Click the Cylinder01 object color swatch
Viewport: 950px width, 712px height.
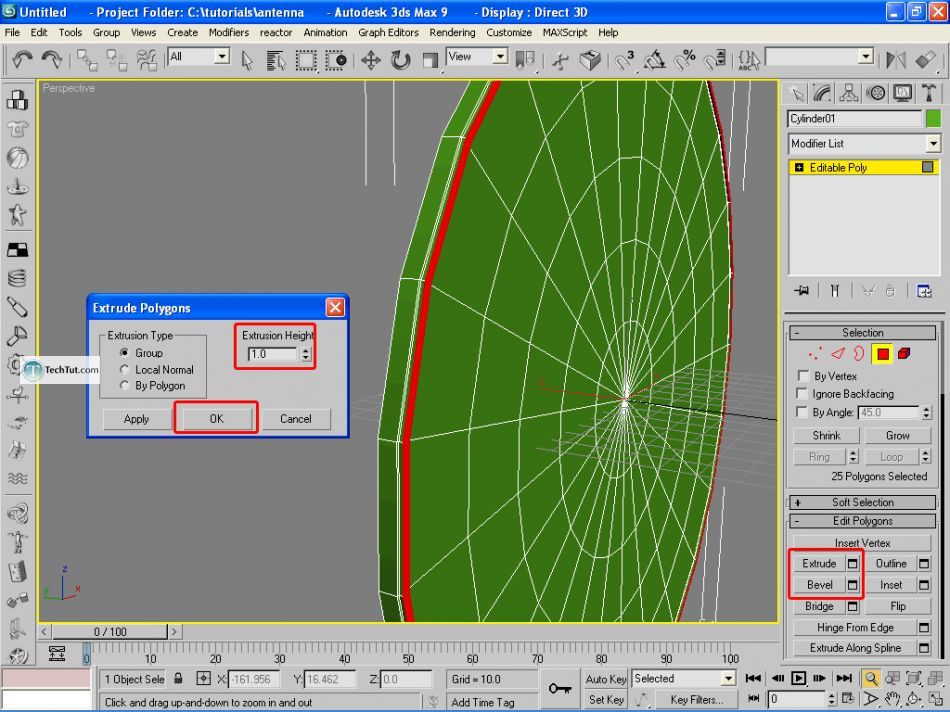coord(933,119)
